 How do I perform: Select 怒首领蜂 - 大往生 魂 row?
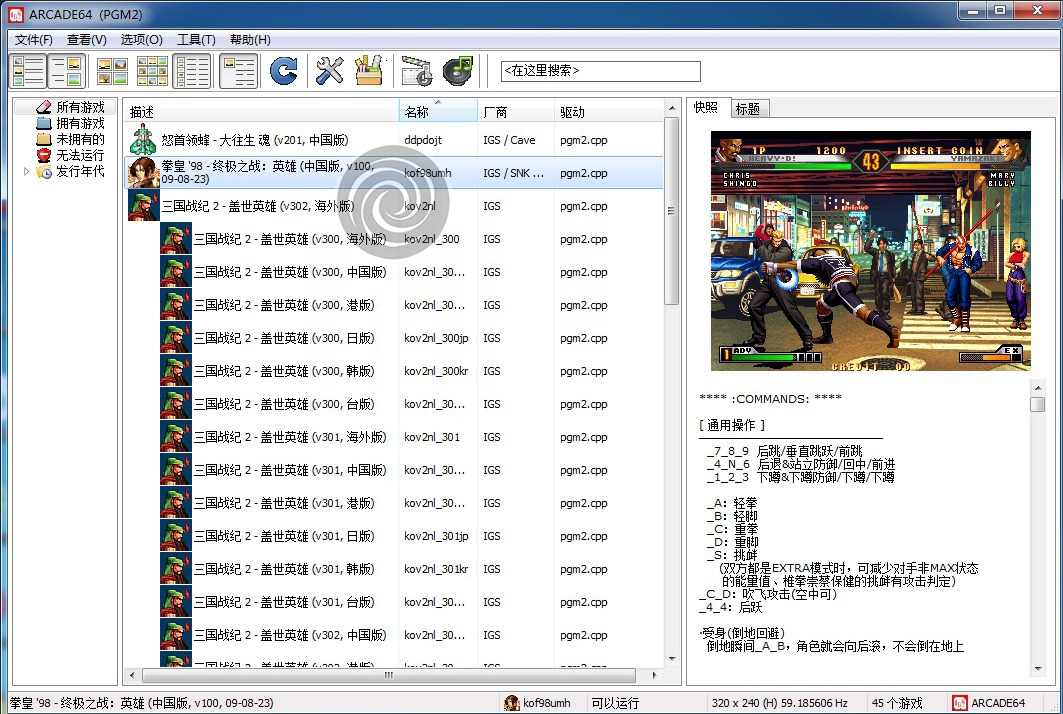click(393, 140)
